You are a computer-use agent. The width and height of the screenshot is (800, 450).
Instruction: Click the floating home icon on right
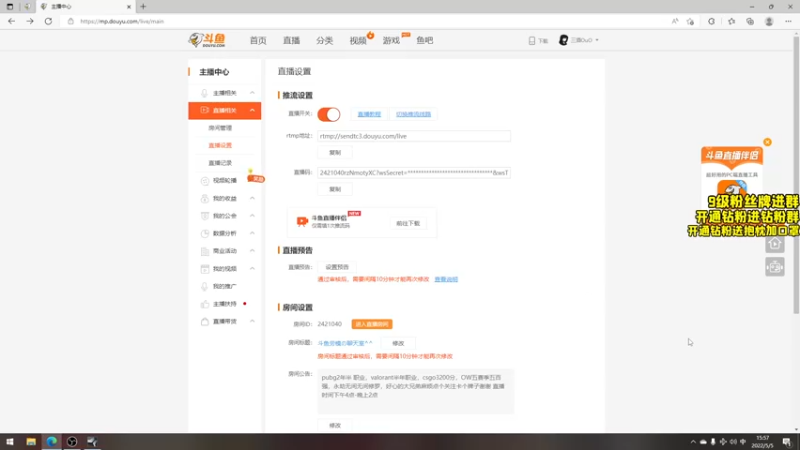click(x=774, y=244)
